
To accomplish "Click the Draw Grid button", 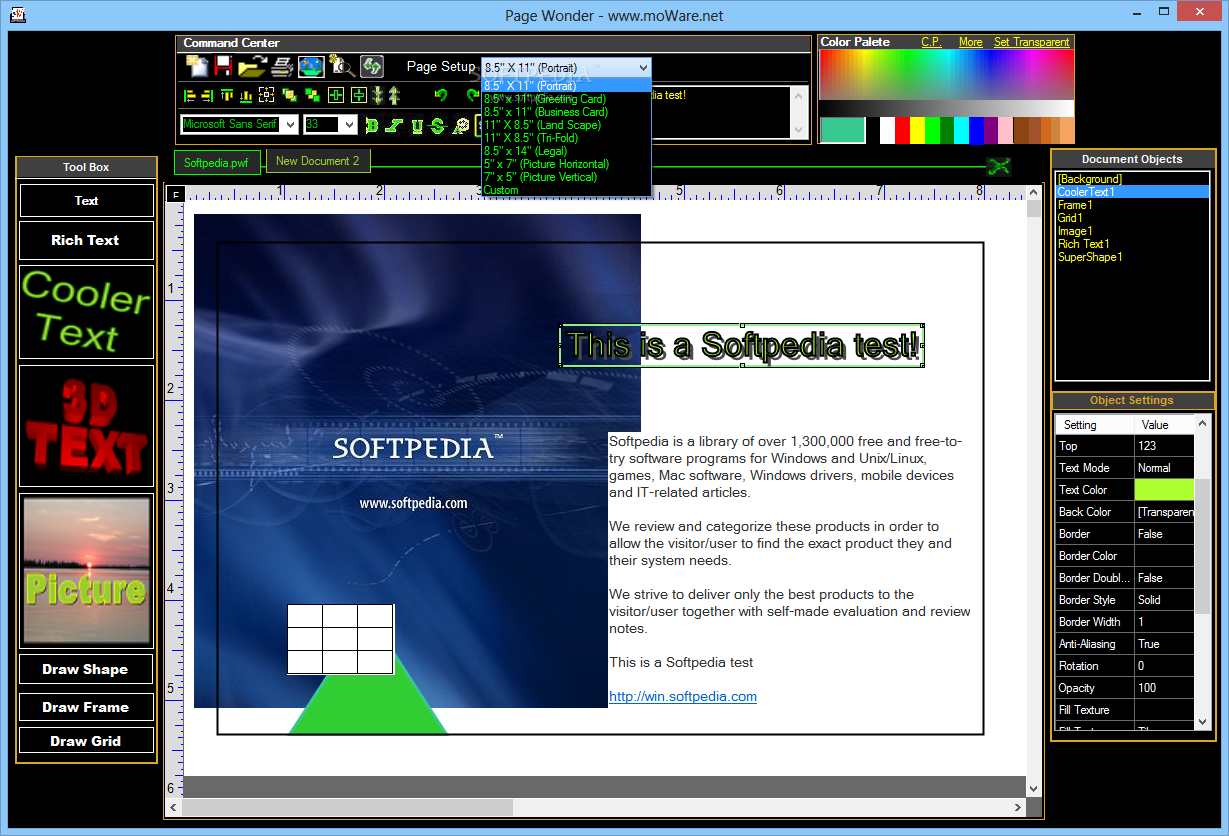I will (87, 741).
